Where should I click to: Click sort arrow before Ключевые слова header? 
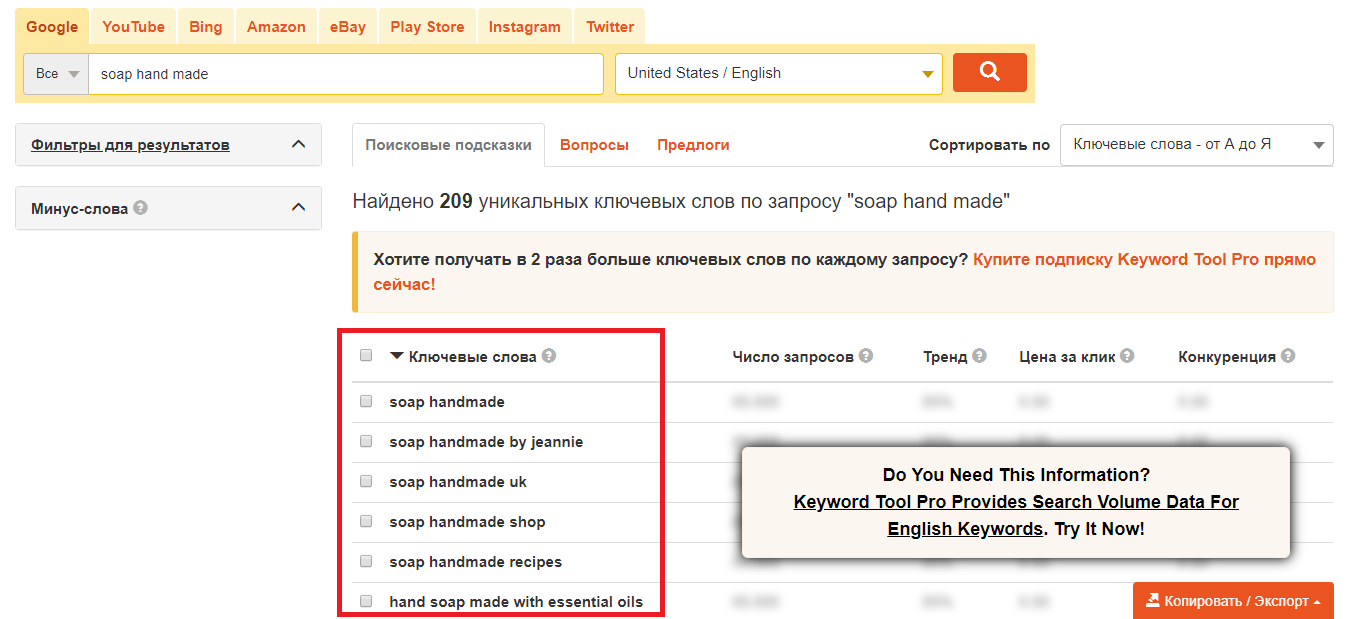[x=397, y=356]
